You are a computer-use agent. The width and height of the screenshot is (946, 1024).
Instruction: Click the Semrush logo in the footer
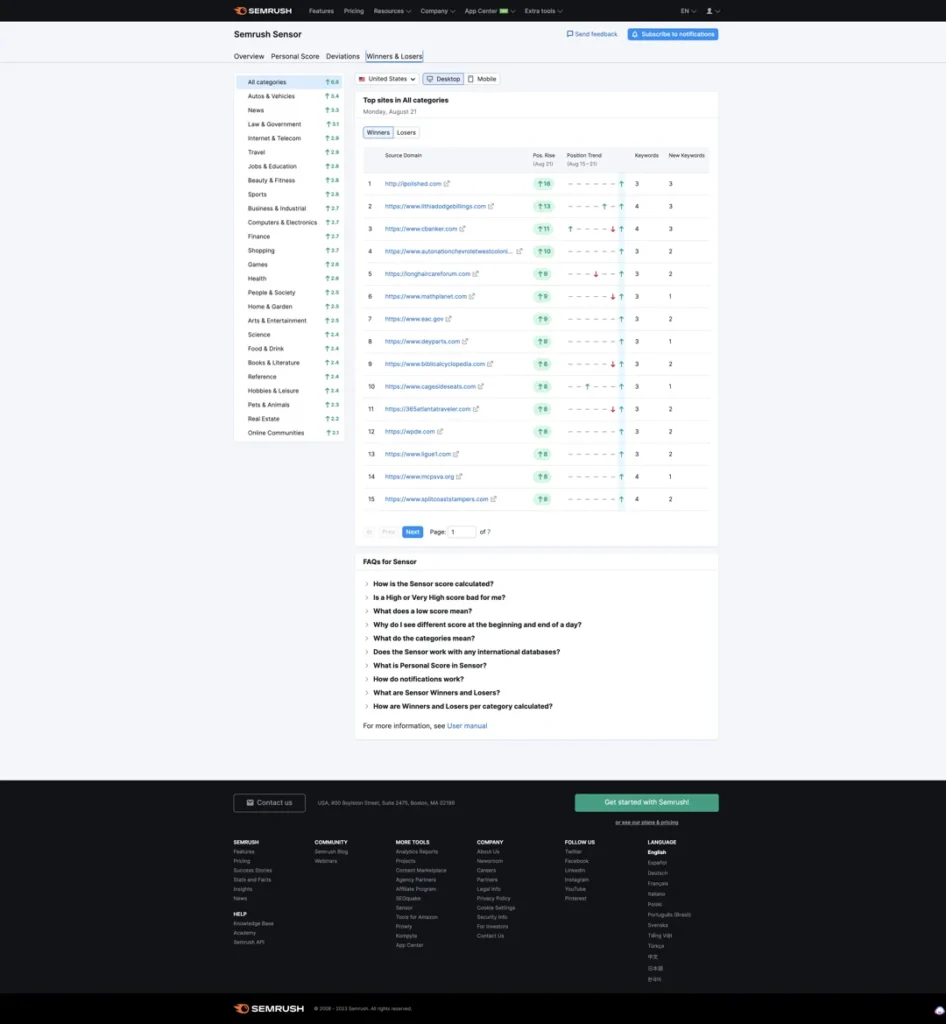pos(269,1008)
